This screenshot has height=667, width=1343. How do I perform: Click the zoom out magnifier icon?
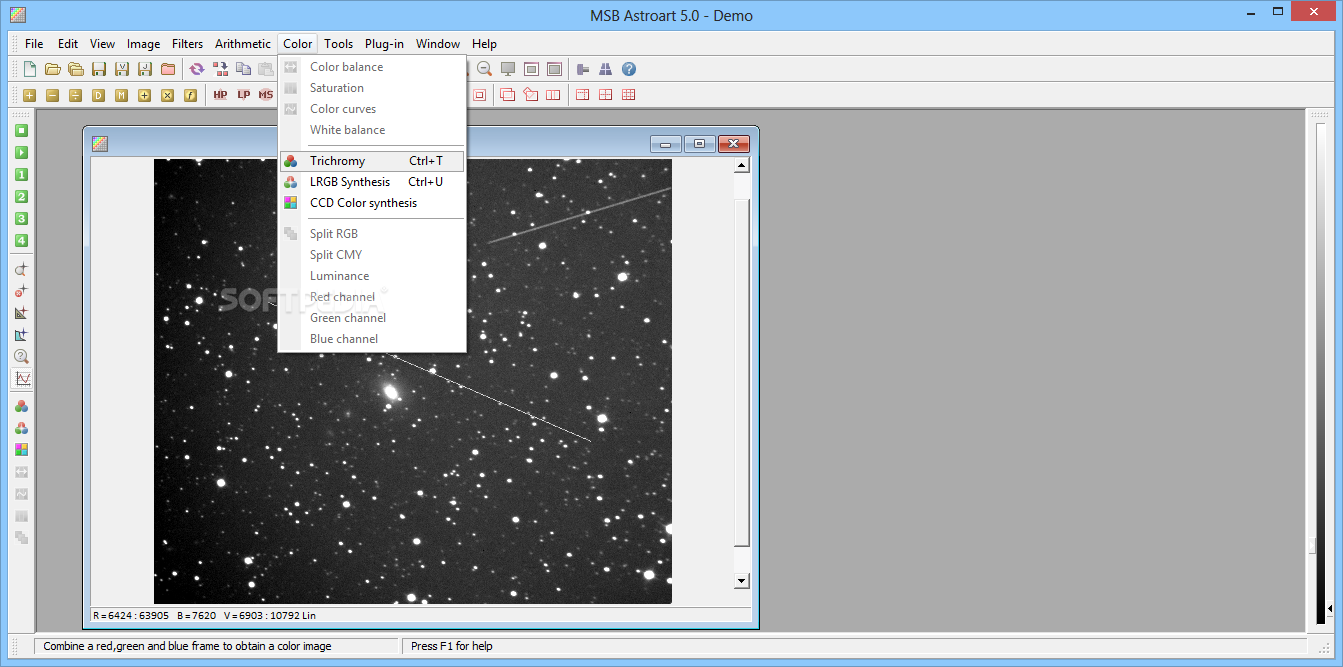[x=485, y=69]
